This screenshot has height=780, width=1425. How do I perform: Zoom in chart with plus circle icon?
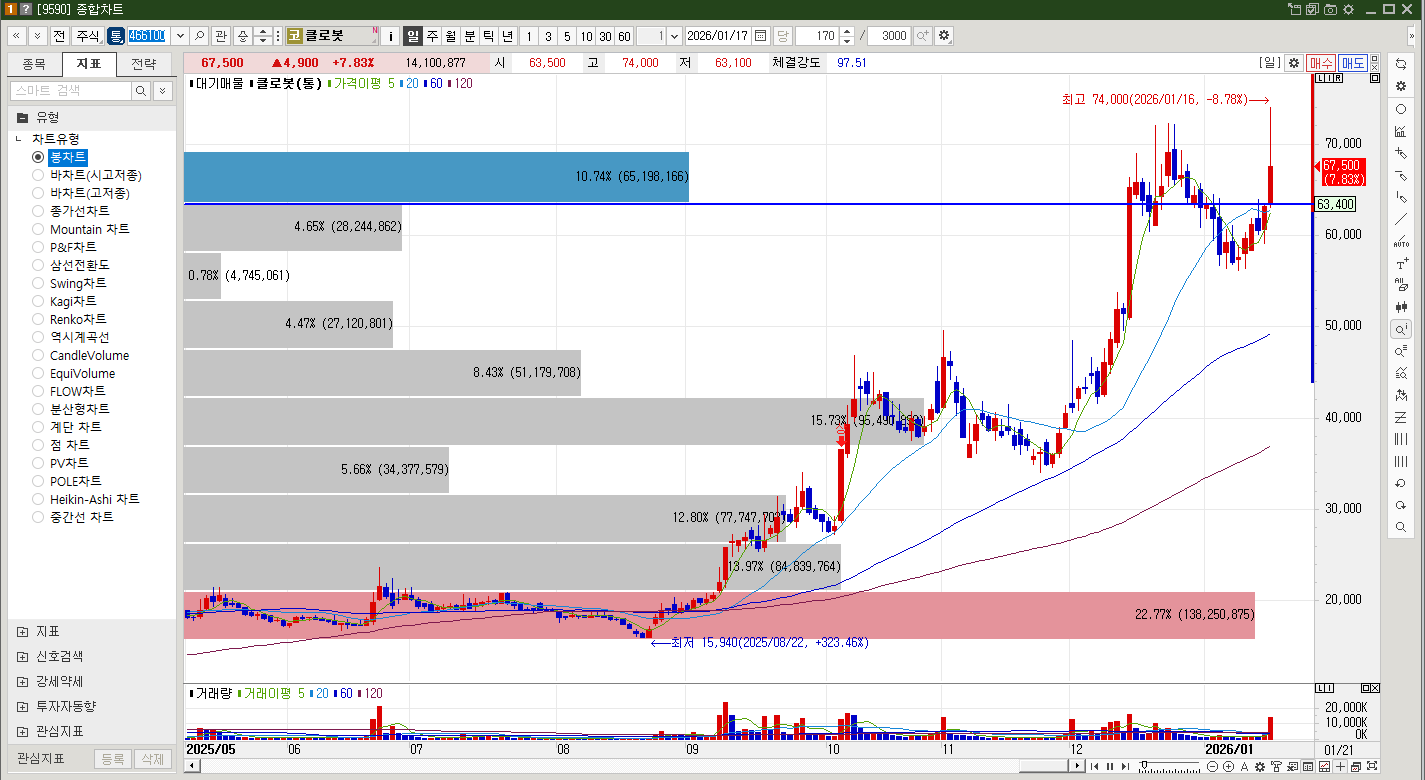point(1228,767)
